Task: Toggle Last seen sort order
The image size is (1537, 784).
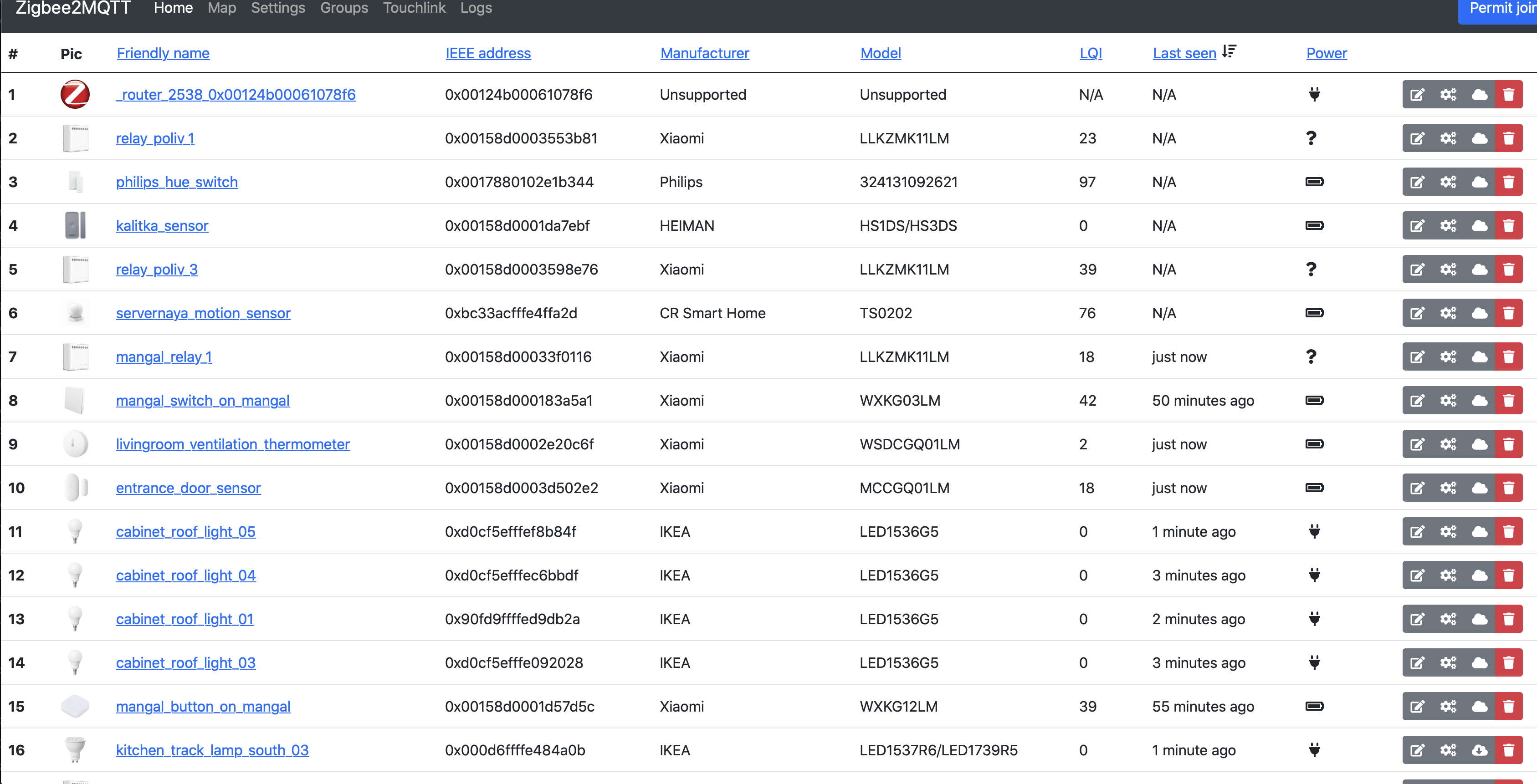Action: click(x=1184, y=53)
